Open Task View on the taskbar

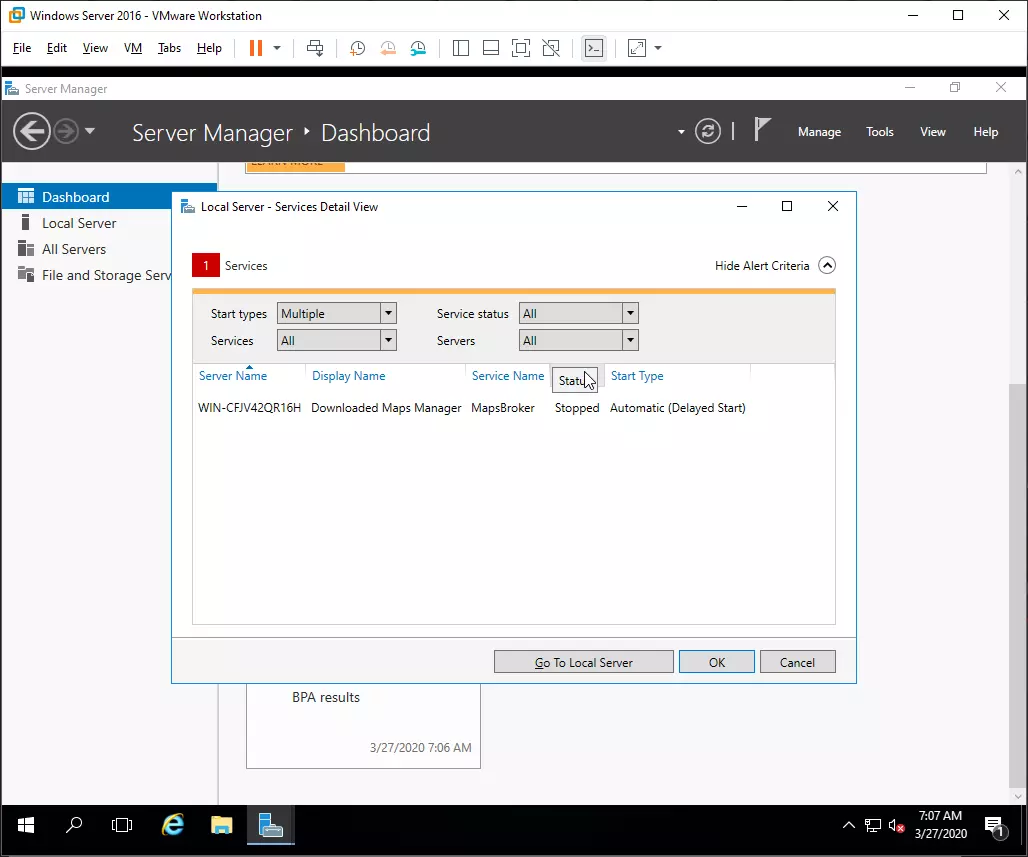pyautogui.click(x=122, y=825)
